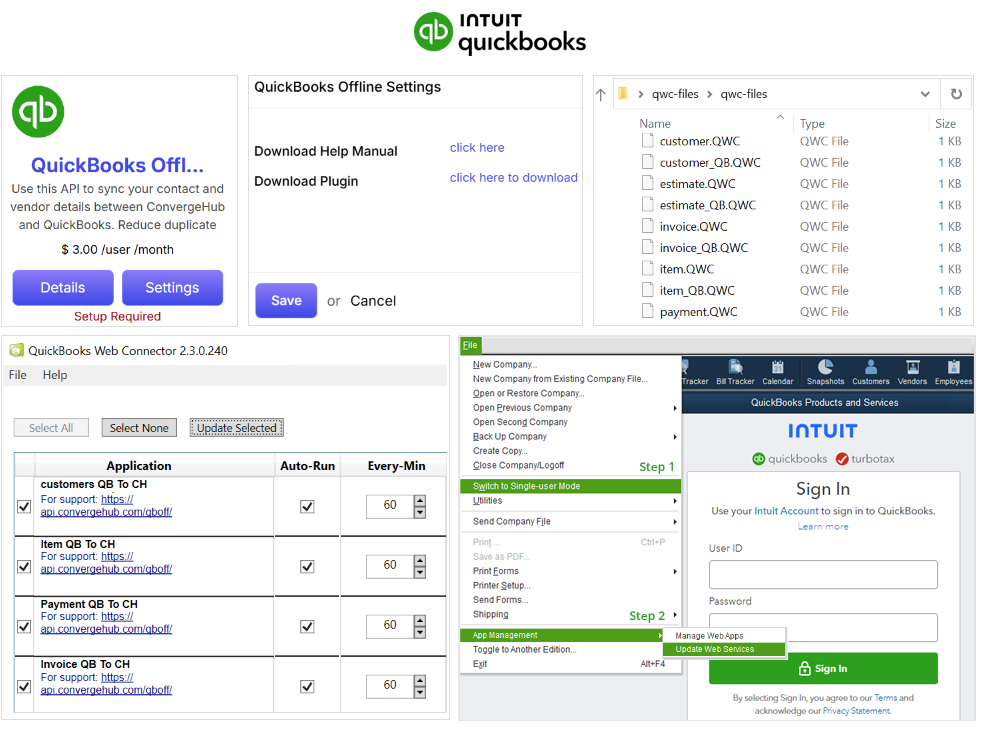Click the Settings button on app card
Screen dimensions: 1000x729
[x=172, y=288]
